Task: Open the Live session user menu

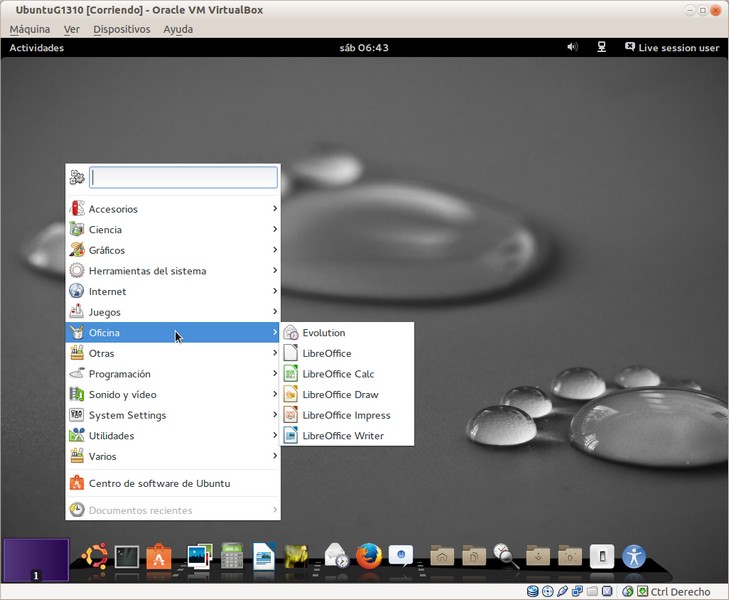Action: (672, 47)
